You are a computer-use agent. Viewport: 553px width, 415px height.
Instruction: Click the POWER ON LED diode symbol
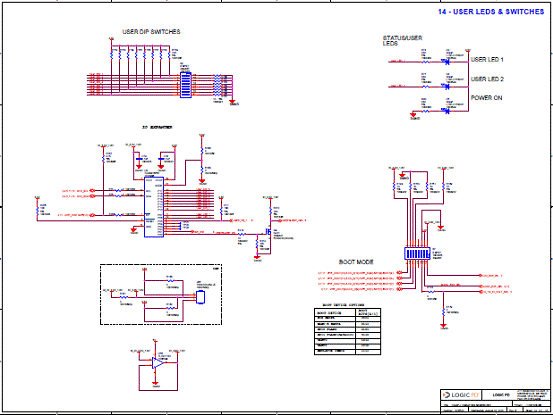[446, 111]
